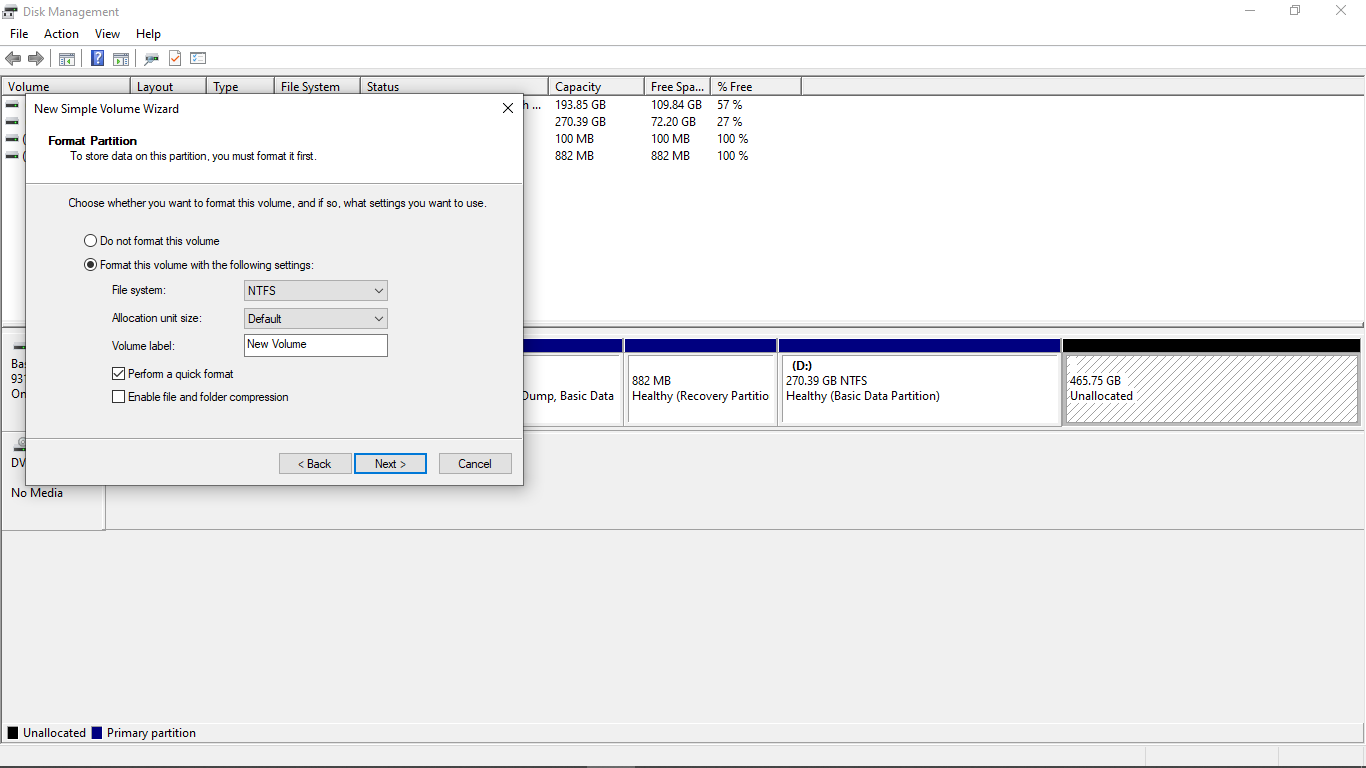Enable file and folder compression checkbox
1366x768 pixels.
[119, 397]
